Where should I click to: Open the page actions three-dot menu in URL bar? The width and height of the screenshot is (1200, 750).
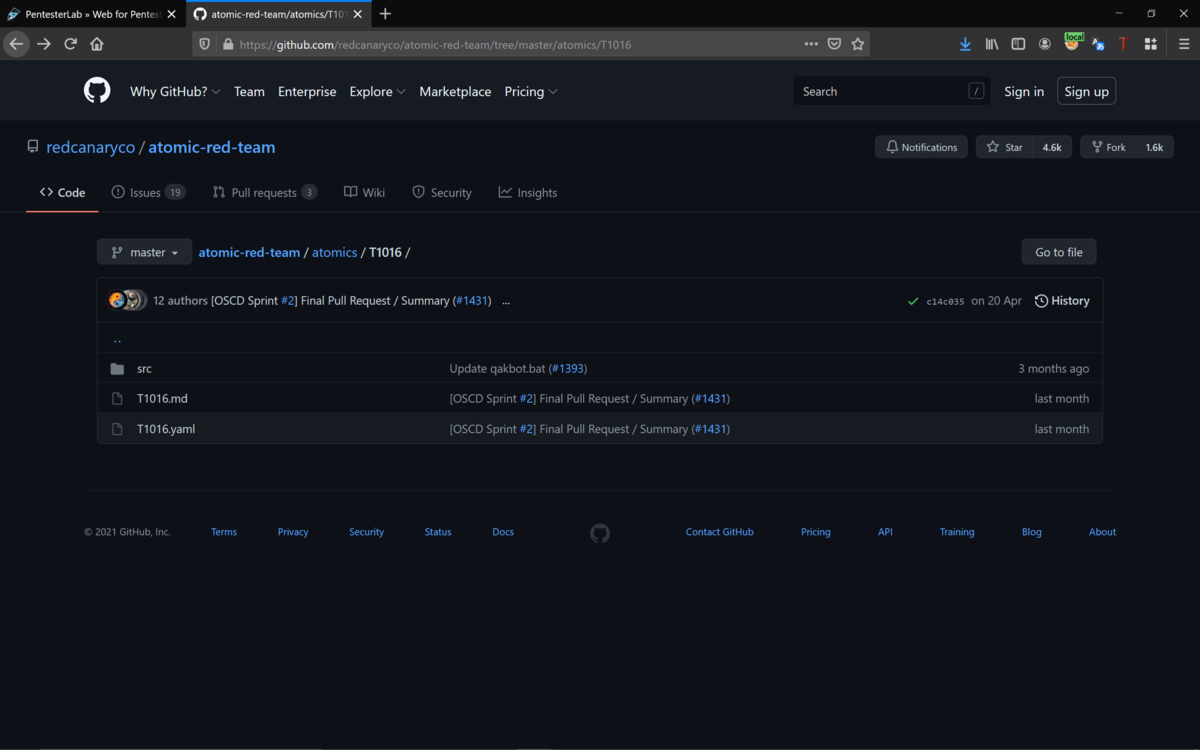pyautogui.click(x=811, y=44)
